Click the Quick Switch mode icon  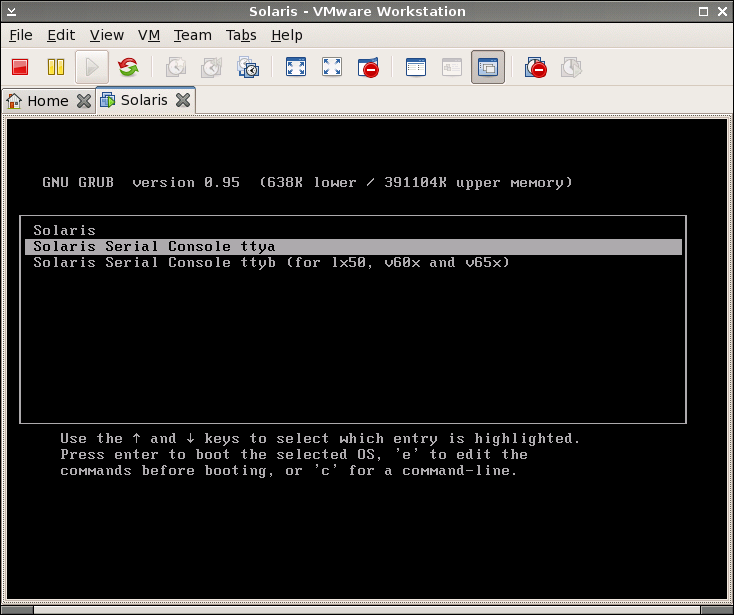pos(332,67)
